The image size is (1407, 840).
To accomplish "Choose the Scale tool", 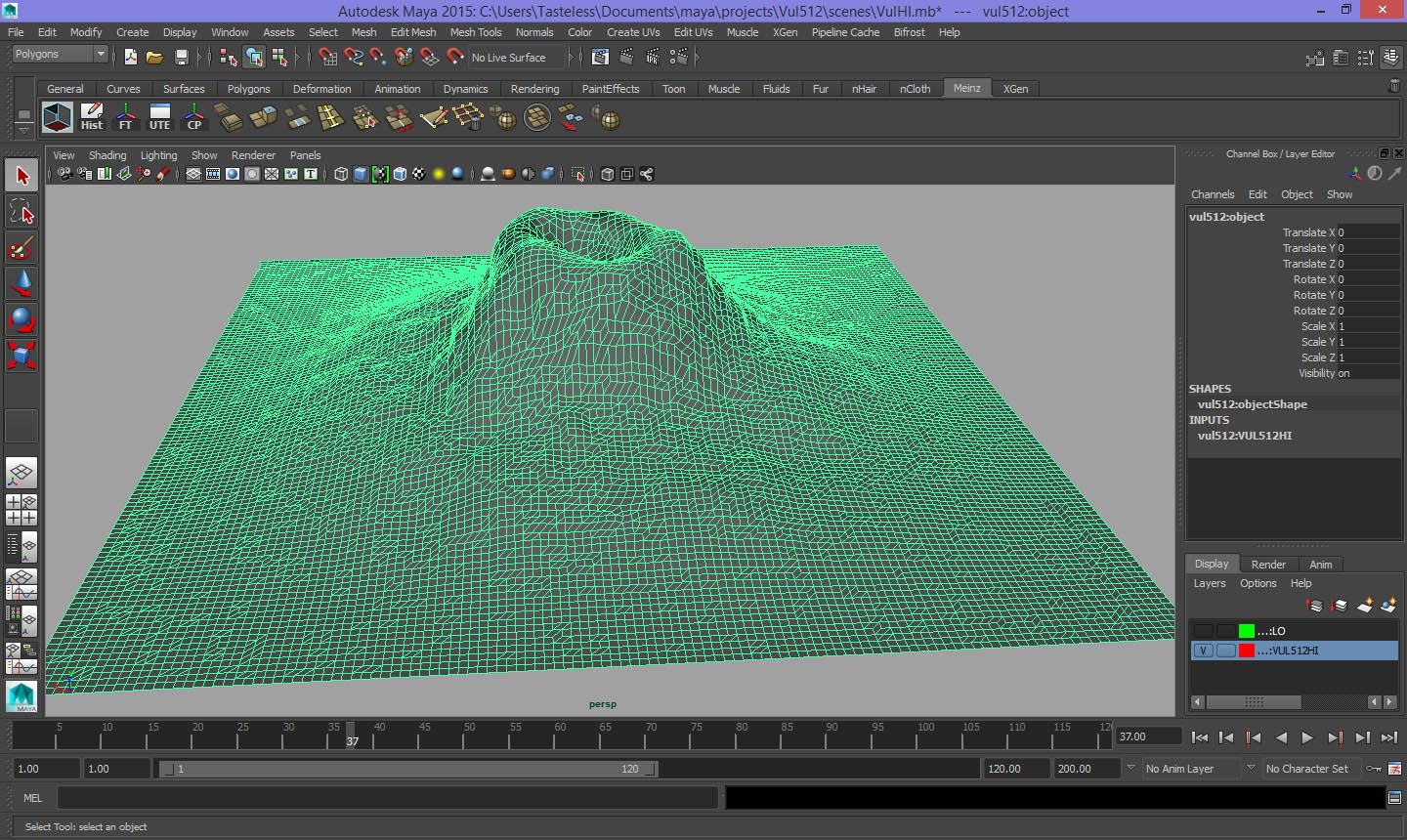I will (21, 355).
